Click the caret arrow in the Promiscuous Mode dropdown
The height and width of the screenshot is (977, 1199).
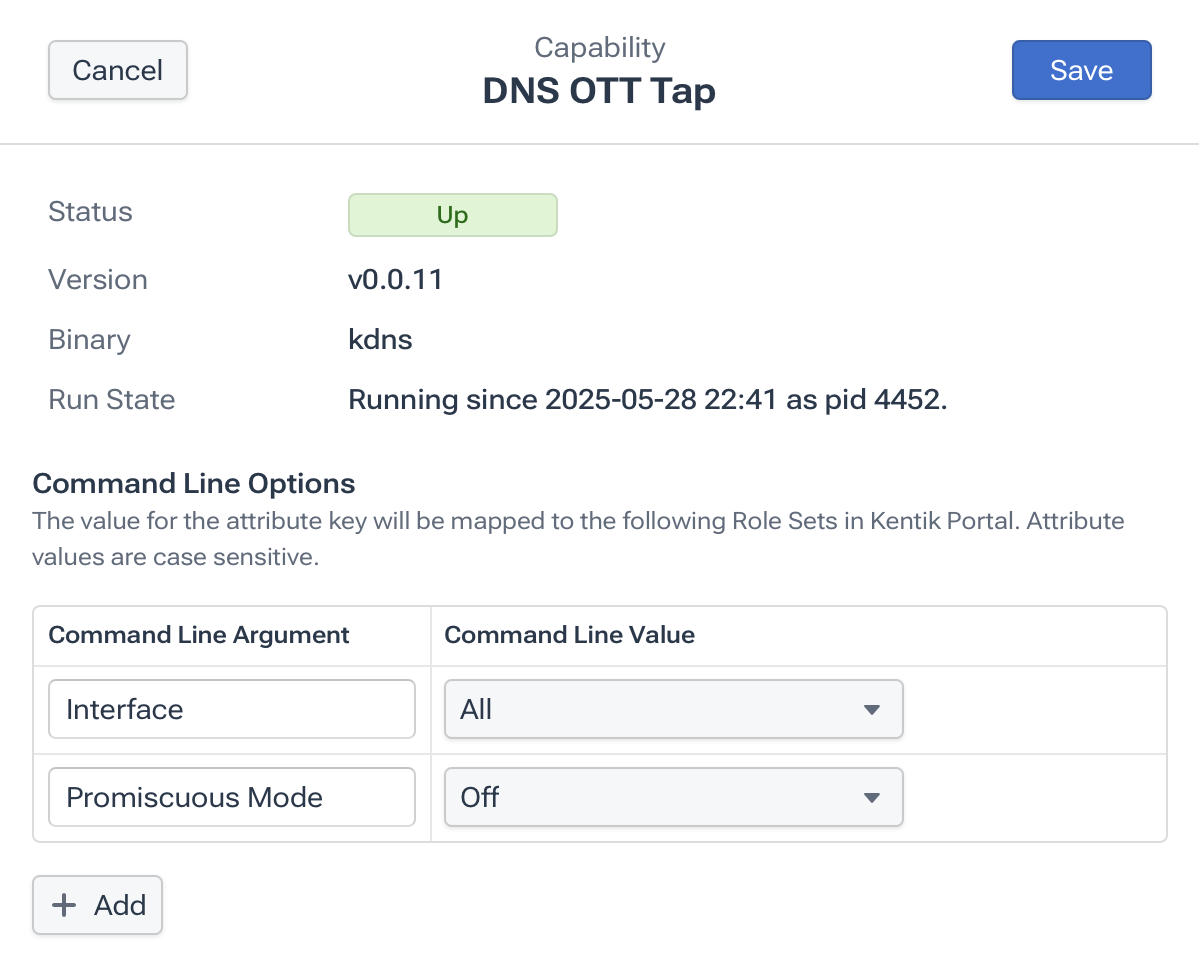click(x=871, y=798)
